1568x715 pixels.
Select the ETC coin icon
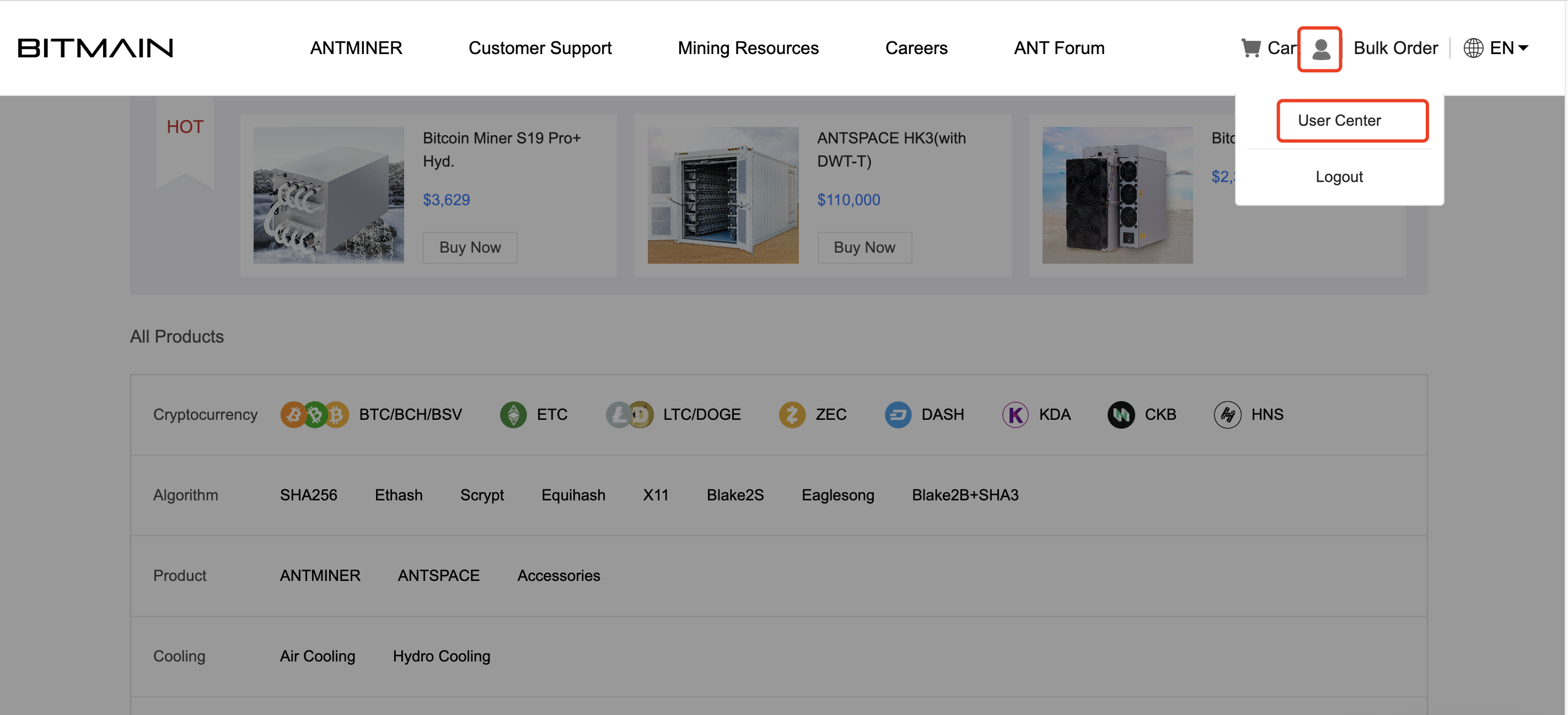[513, 415]
